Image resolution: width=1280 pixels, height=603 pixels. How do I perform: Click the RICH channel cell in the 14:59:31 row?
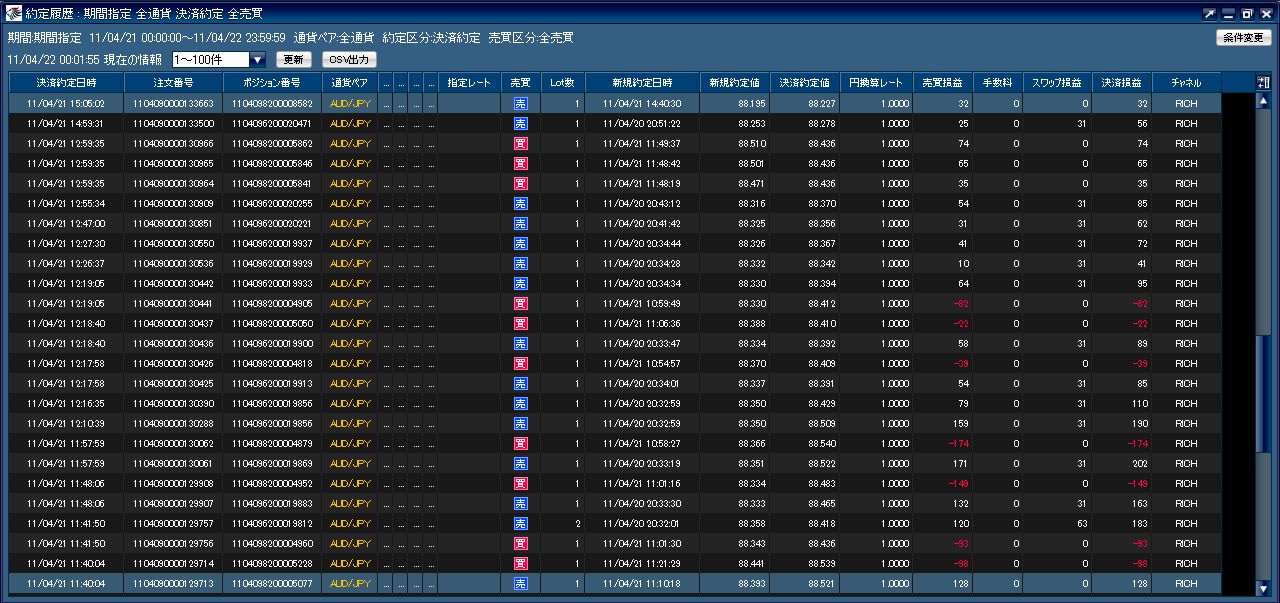tap(1186, 123)
